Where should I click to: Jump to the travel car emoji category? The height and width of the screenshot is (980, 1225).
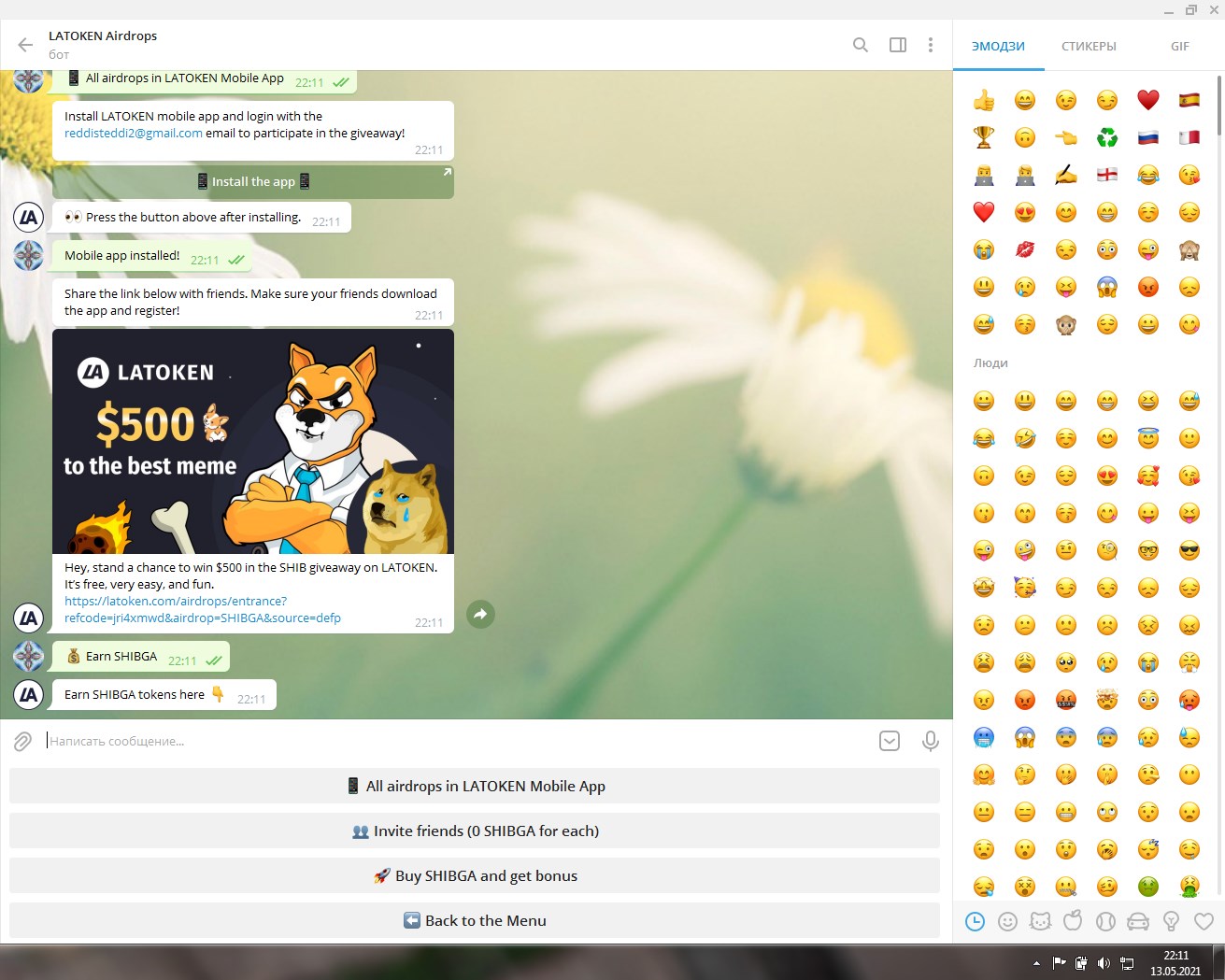tap(1138, 922)
